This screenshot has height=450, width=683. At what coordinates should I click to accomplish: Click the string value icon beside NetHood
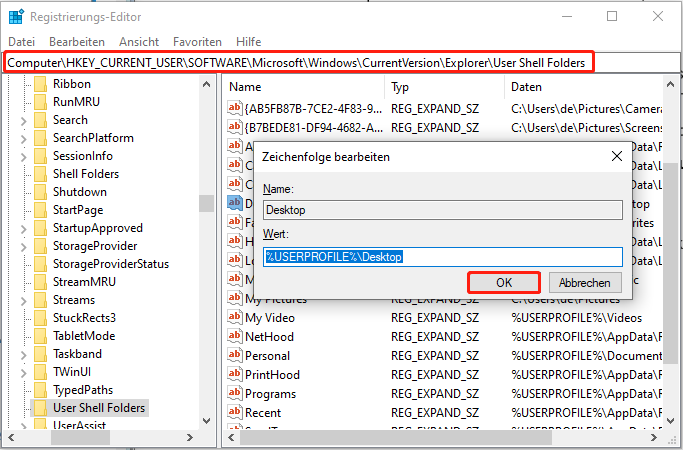pyautogui.click(x=235, y=337)
